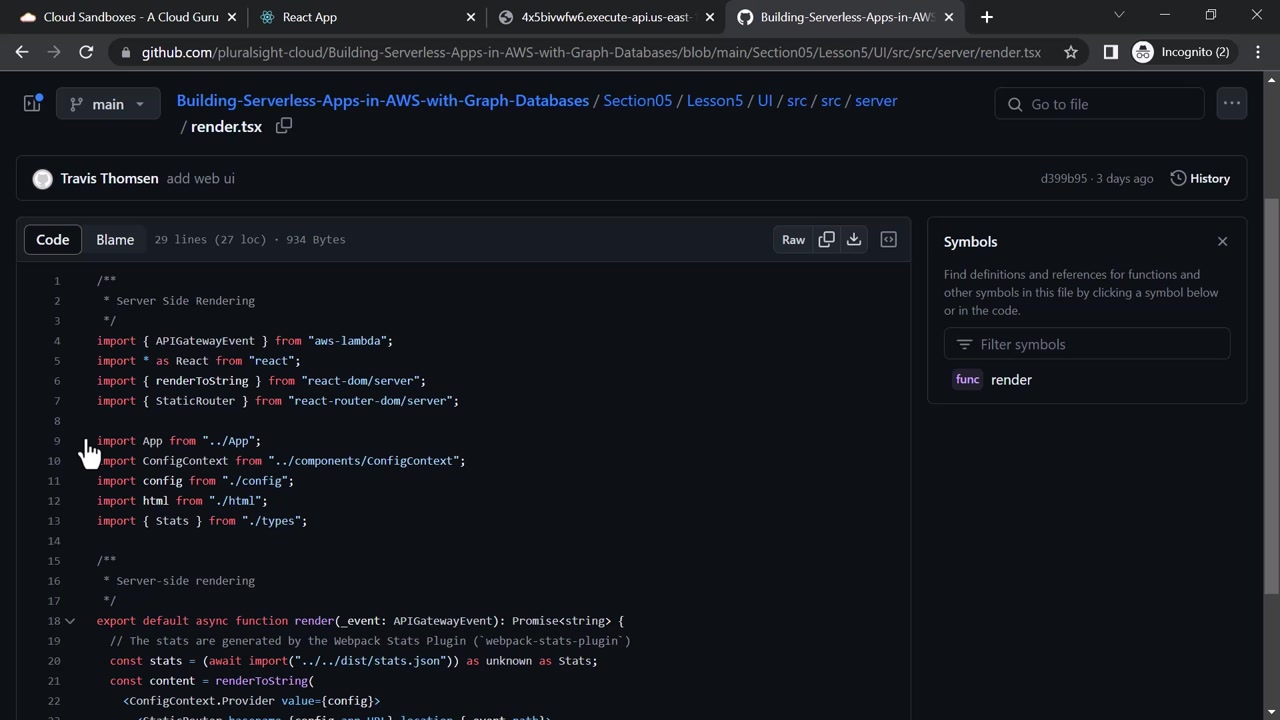
Task: Expand the file tree side panel icon
Action: (x=32, y=103)
